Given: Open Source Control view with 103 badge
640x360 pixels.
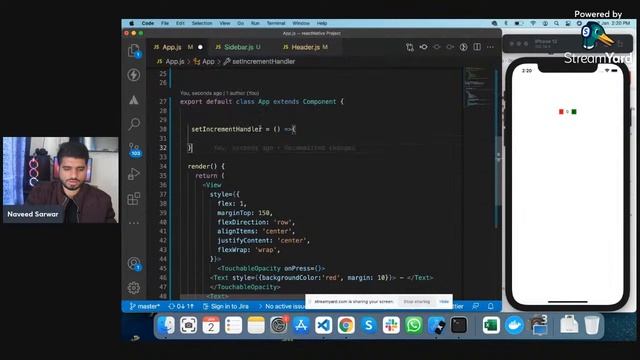Looking at the screenshot, I should pyautogui.click(x=134, y=149).
